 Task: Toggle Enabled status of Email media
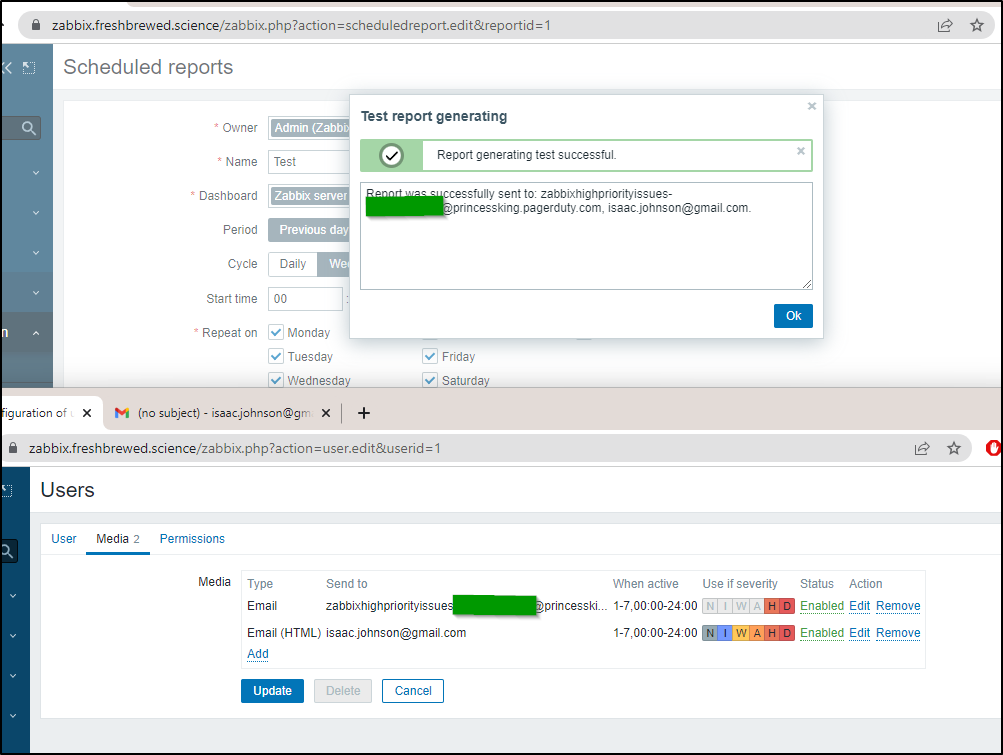coord(822,606)
